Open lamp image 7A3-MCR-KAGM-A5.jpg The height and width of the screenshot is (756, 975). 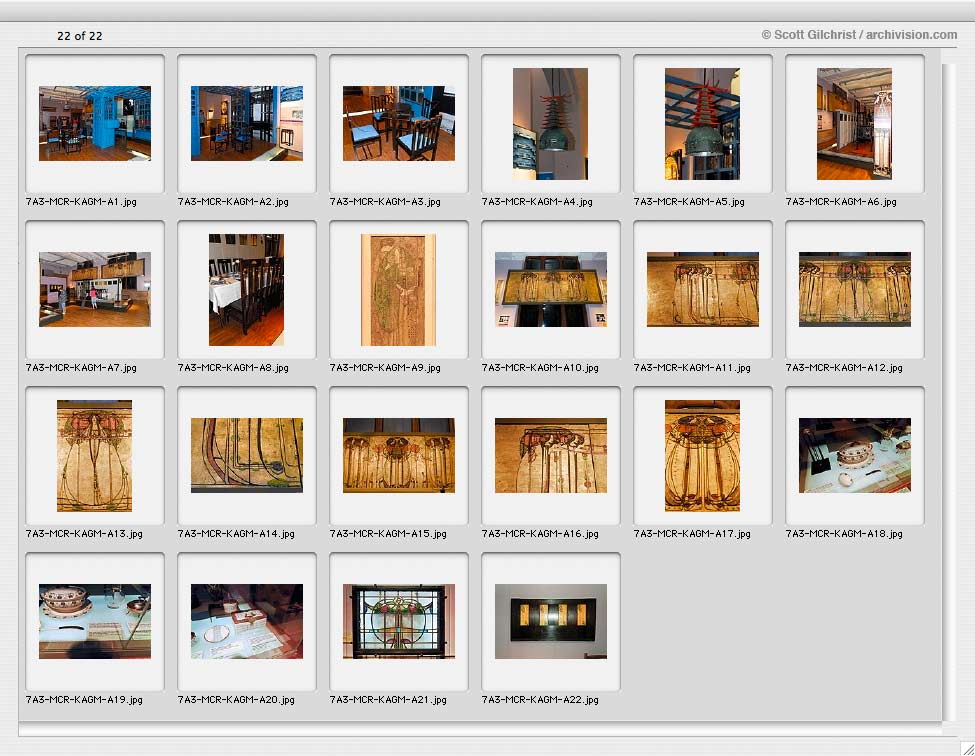coord(703,124)
